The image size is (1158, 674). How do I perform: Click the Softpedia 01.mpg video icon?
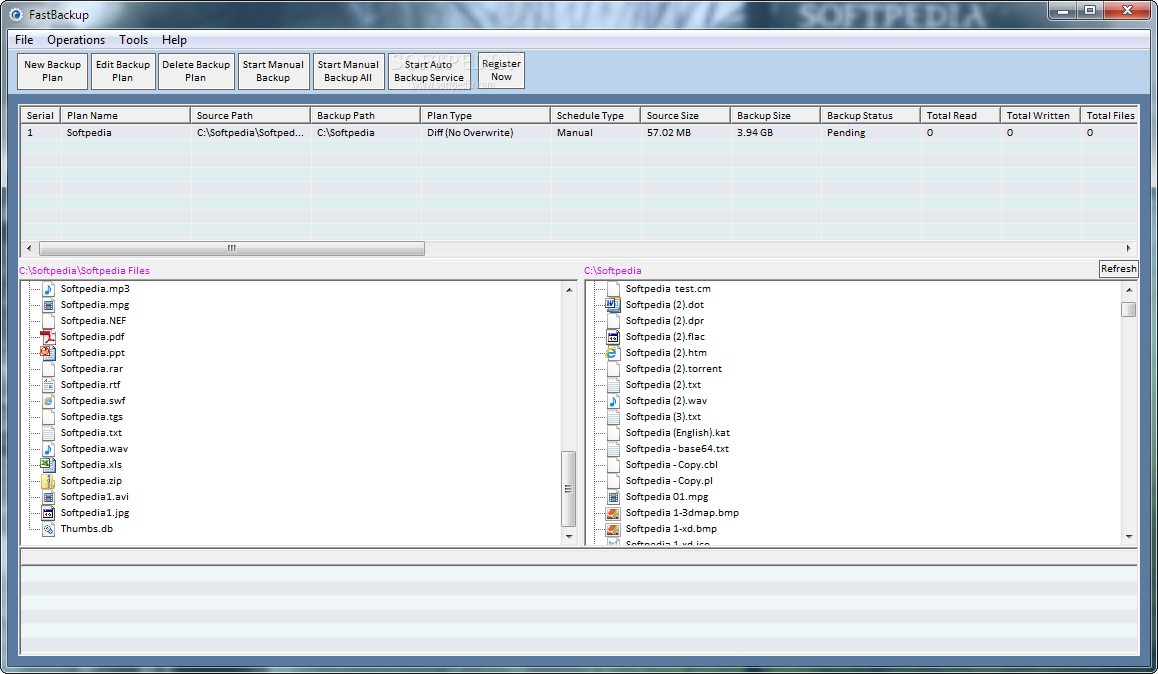coord(613,497)
